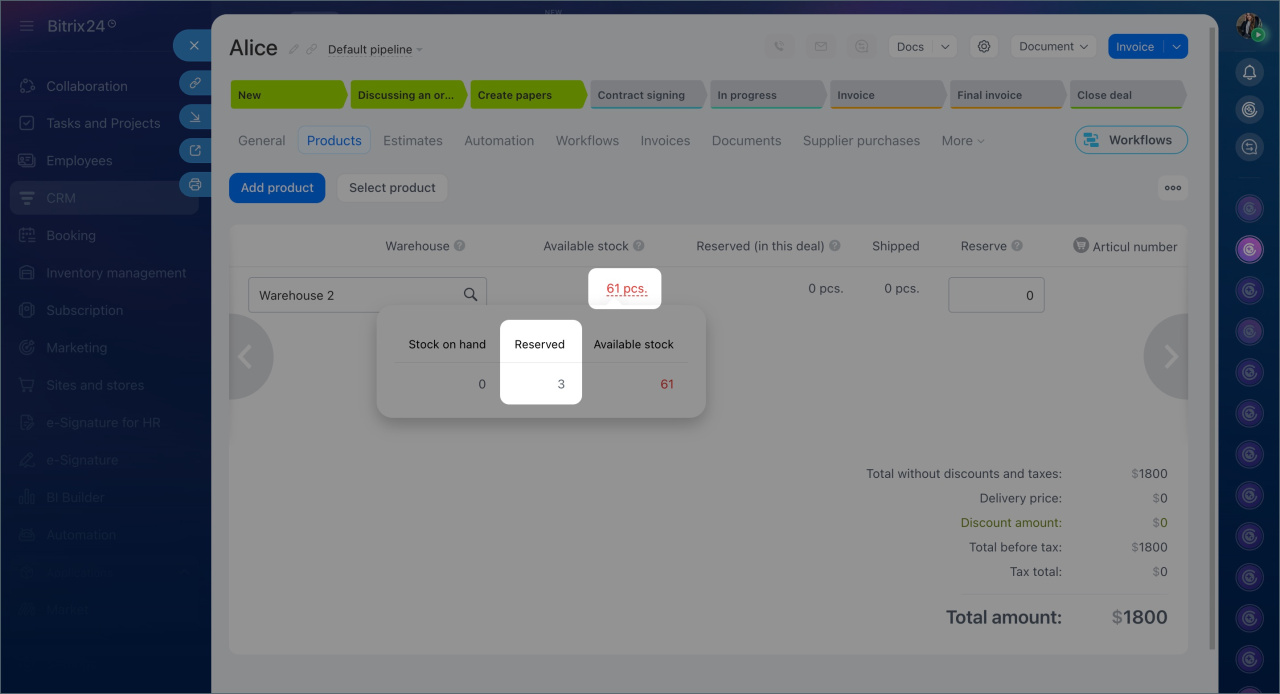Viewport: 1280px width, 694px height.
Task: Click the Add product button
Action: tap(277, 188)
